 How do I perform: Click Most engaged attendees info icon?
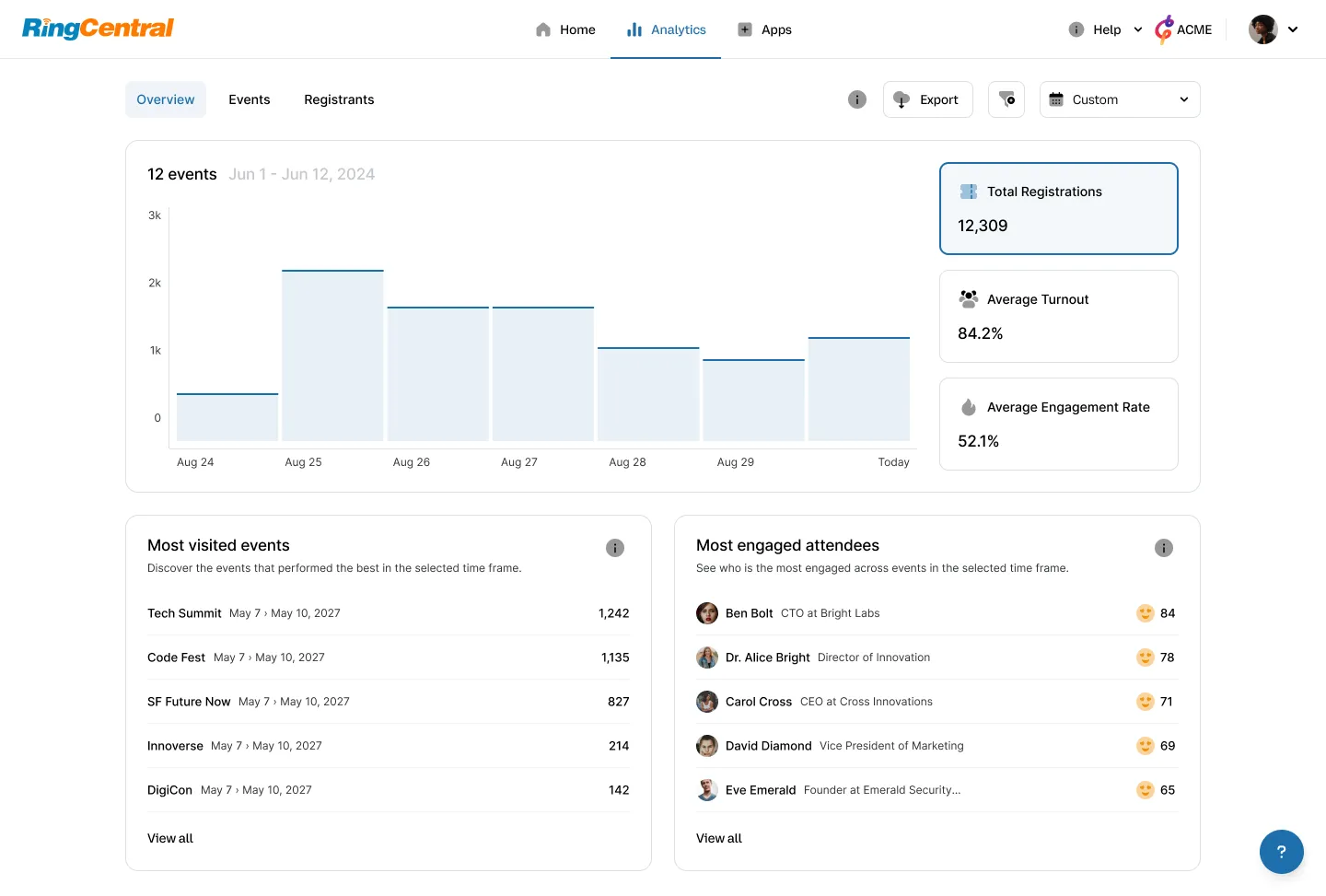point(1164,548)
